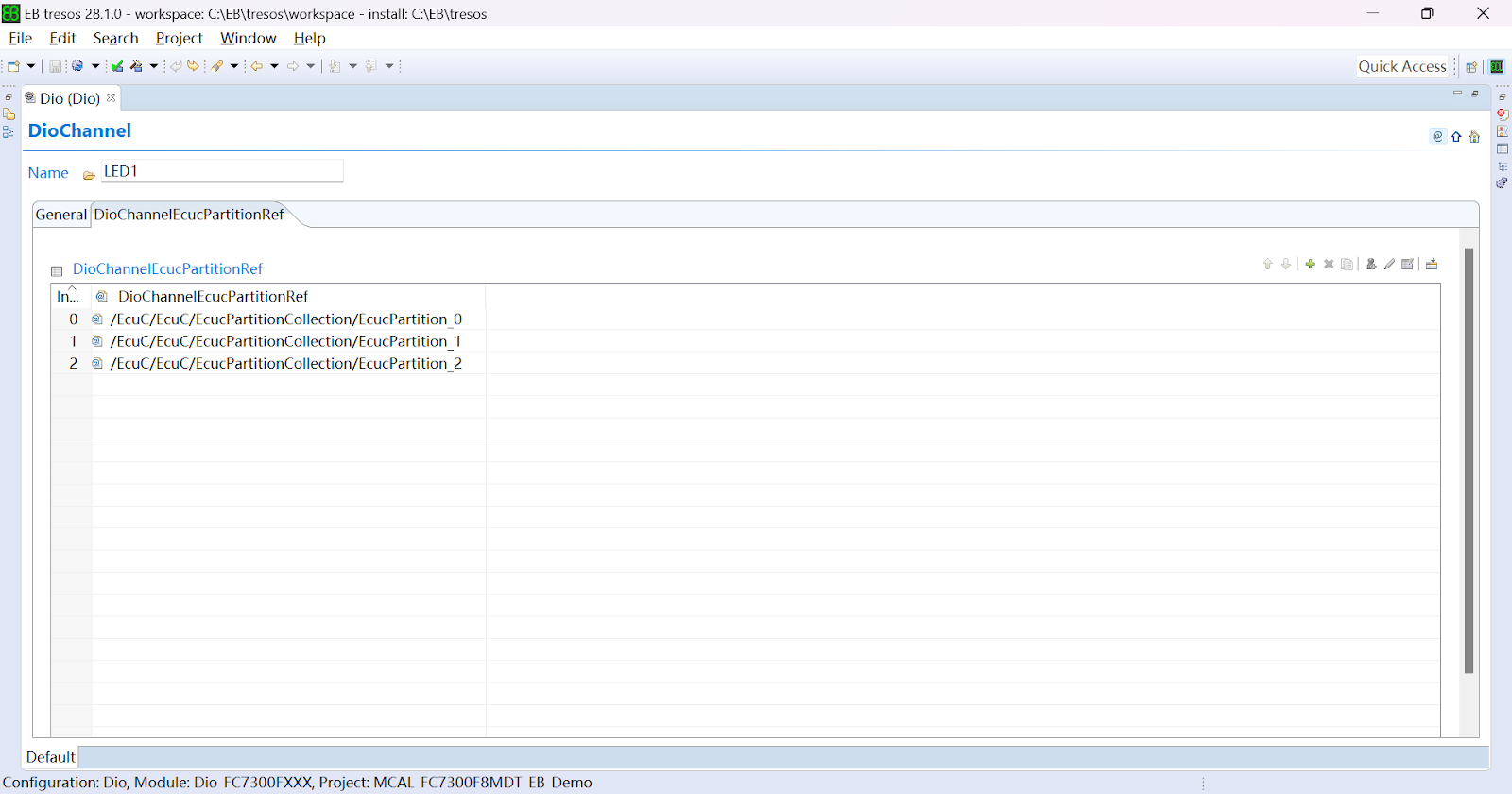Click the person icon in list toolbar
1512x794 pixels.
pyautogui.click(x=1371, y=264)
